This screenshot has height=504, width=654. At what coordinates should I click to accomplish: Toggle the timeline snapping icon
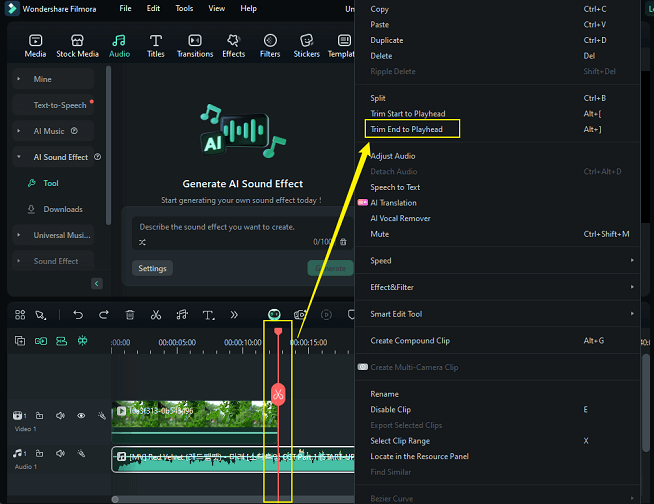83,341
